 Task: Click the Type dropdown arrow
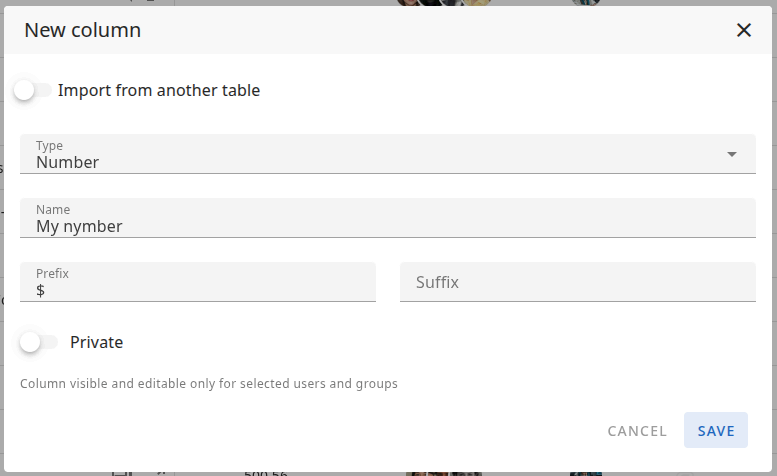coord(732,154)
